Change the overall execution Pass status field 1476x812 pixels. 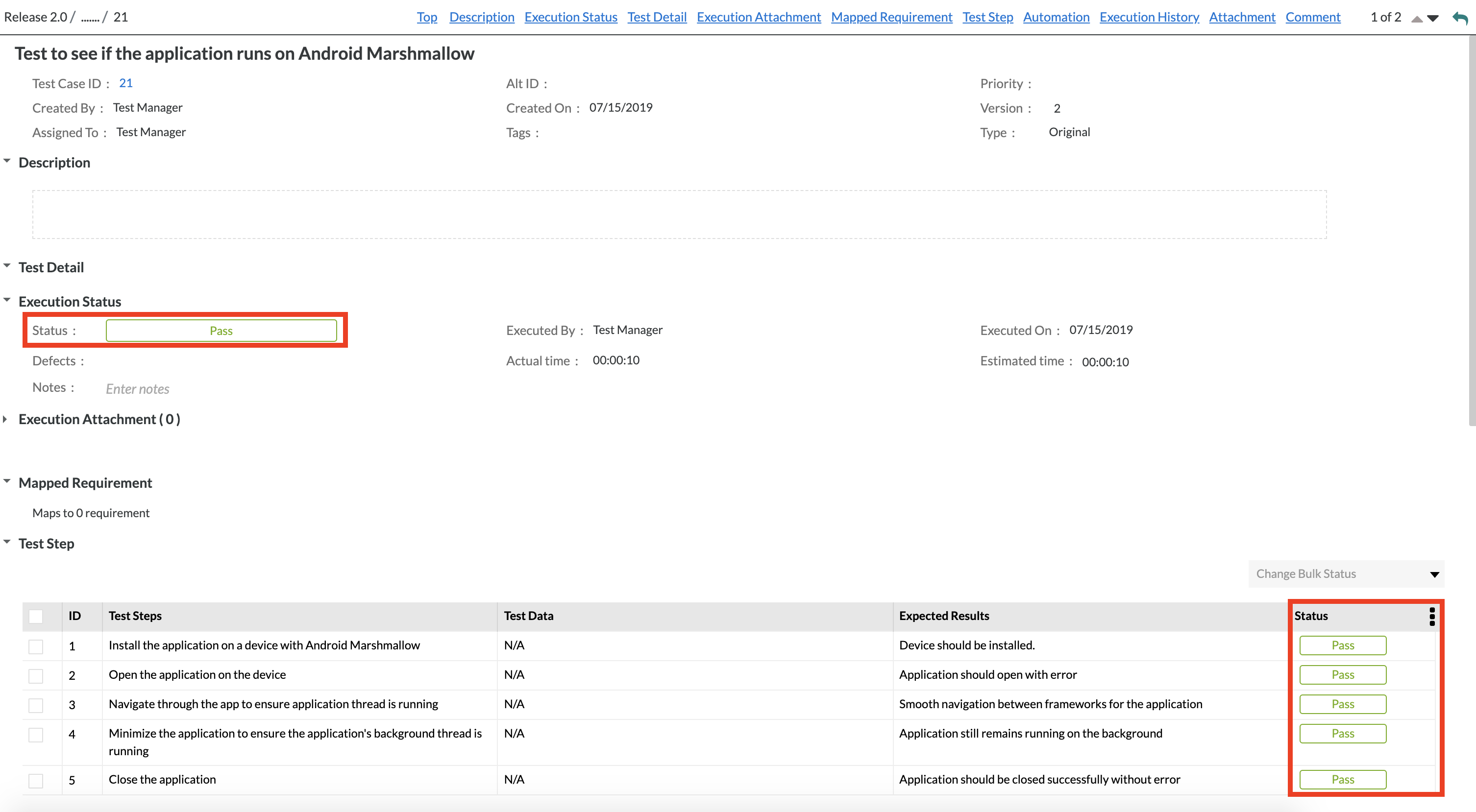pyautogui.click(x=221, y=331)
